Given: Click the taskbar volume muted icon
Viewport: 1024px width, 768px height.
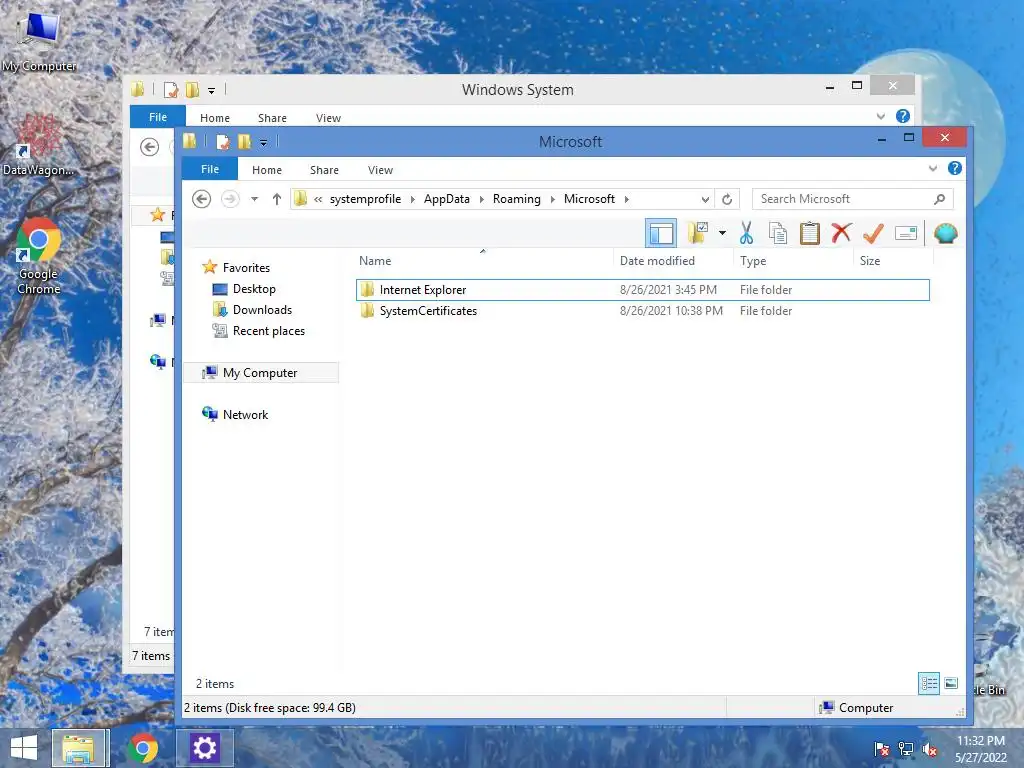Looking at the screenshot, I should point(929,748).
